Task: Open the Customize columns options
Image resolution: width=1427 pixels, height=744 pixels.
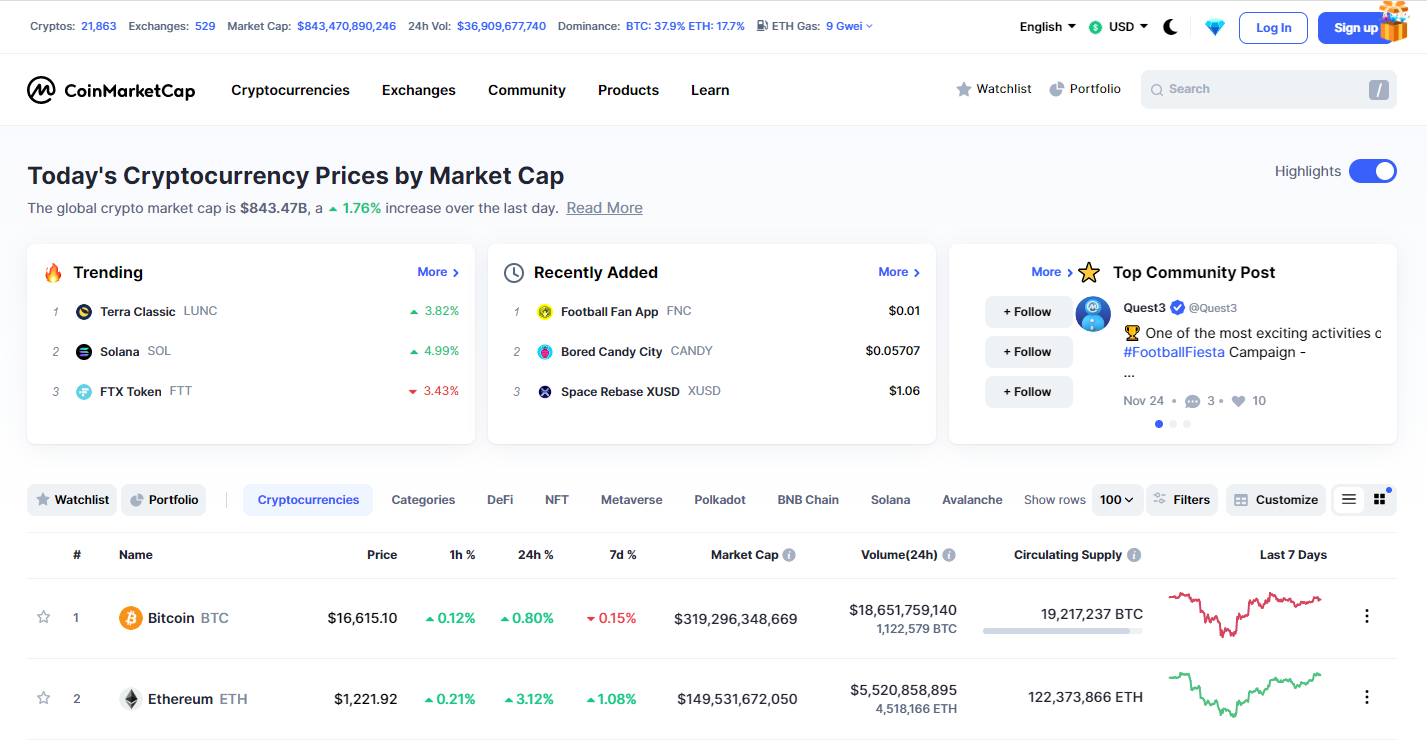Action: tap(1276, 500)
